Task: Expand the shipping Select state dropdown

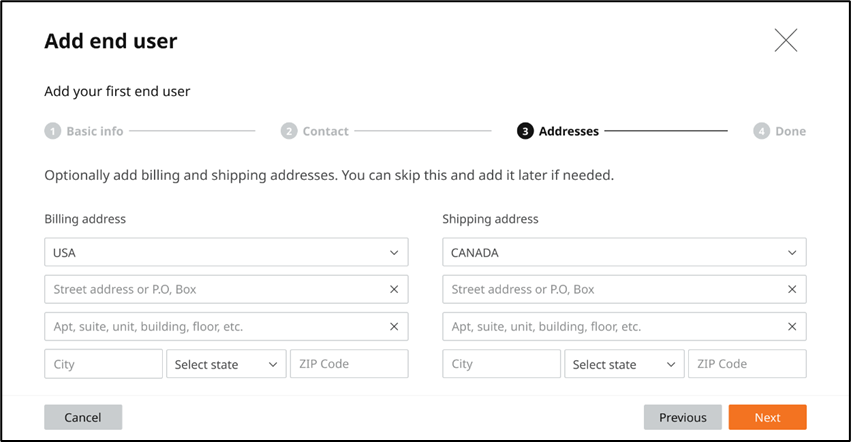Action: point(624,364)
